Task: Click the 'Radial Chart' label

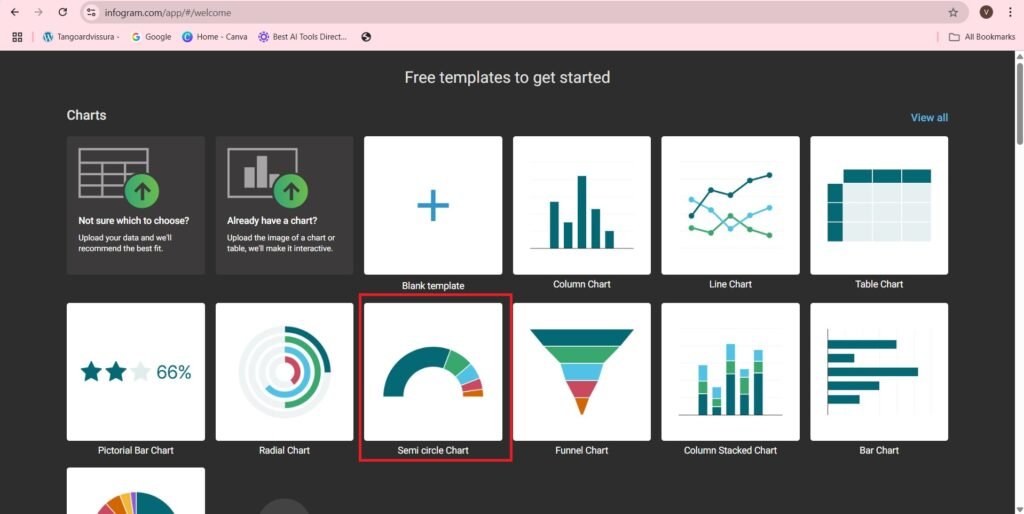Action: coord(285,451)
